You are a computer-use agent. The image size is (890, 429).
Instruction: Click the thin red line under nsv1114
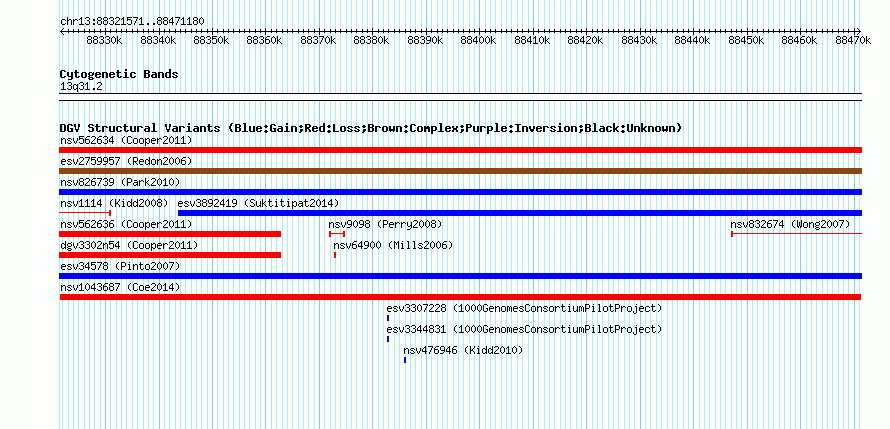[85, 213]
